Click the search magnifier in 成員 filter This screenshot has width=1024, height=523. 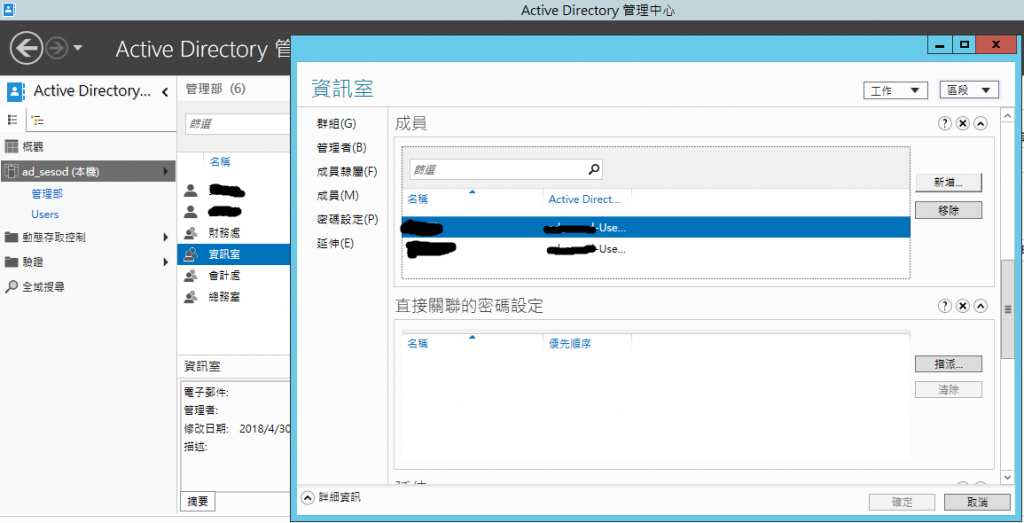click(594, 170)
